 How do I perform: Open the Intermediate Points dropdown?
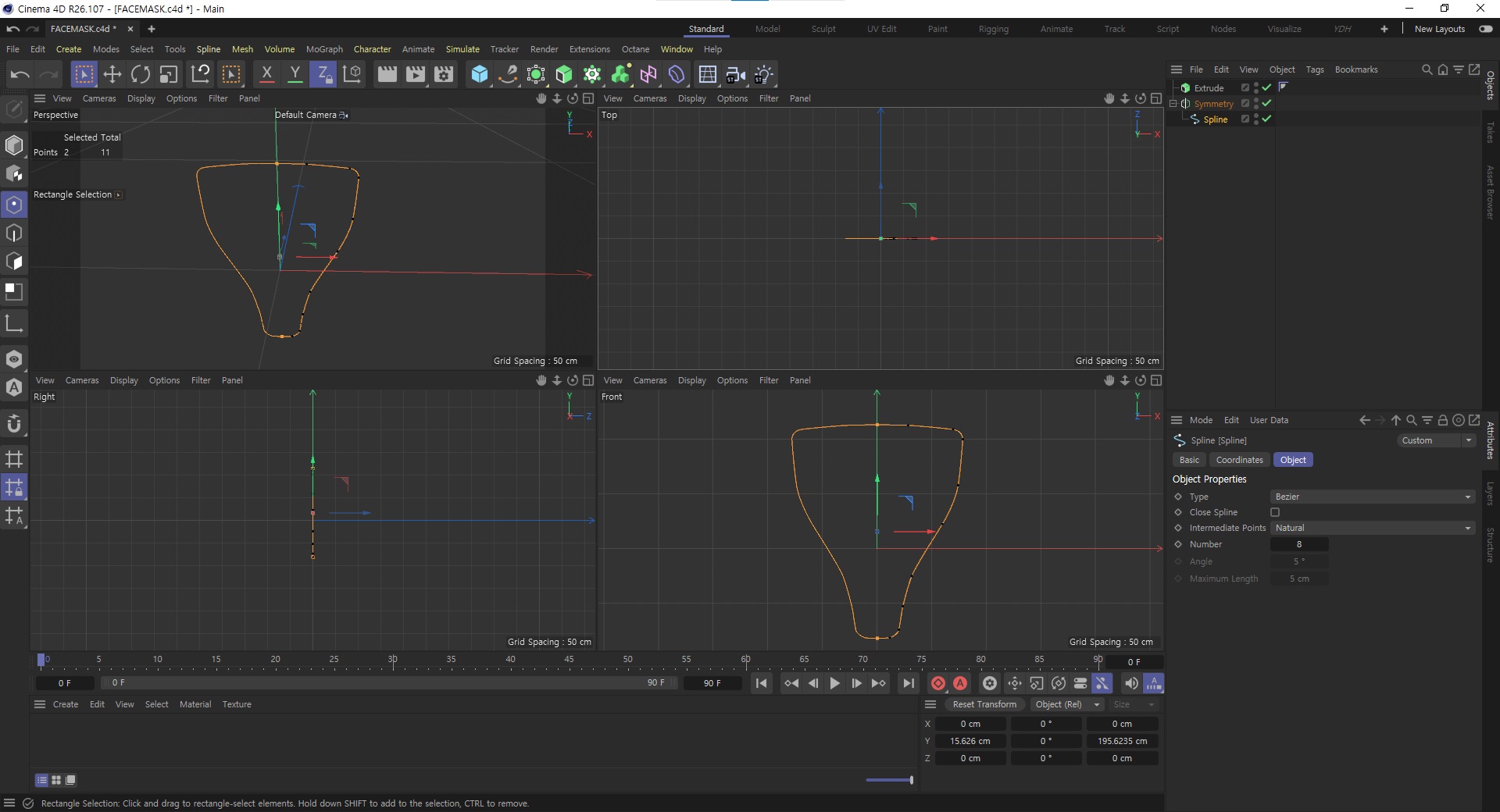[1372, 528]
